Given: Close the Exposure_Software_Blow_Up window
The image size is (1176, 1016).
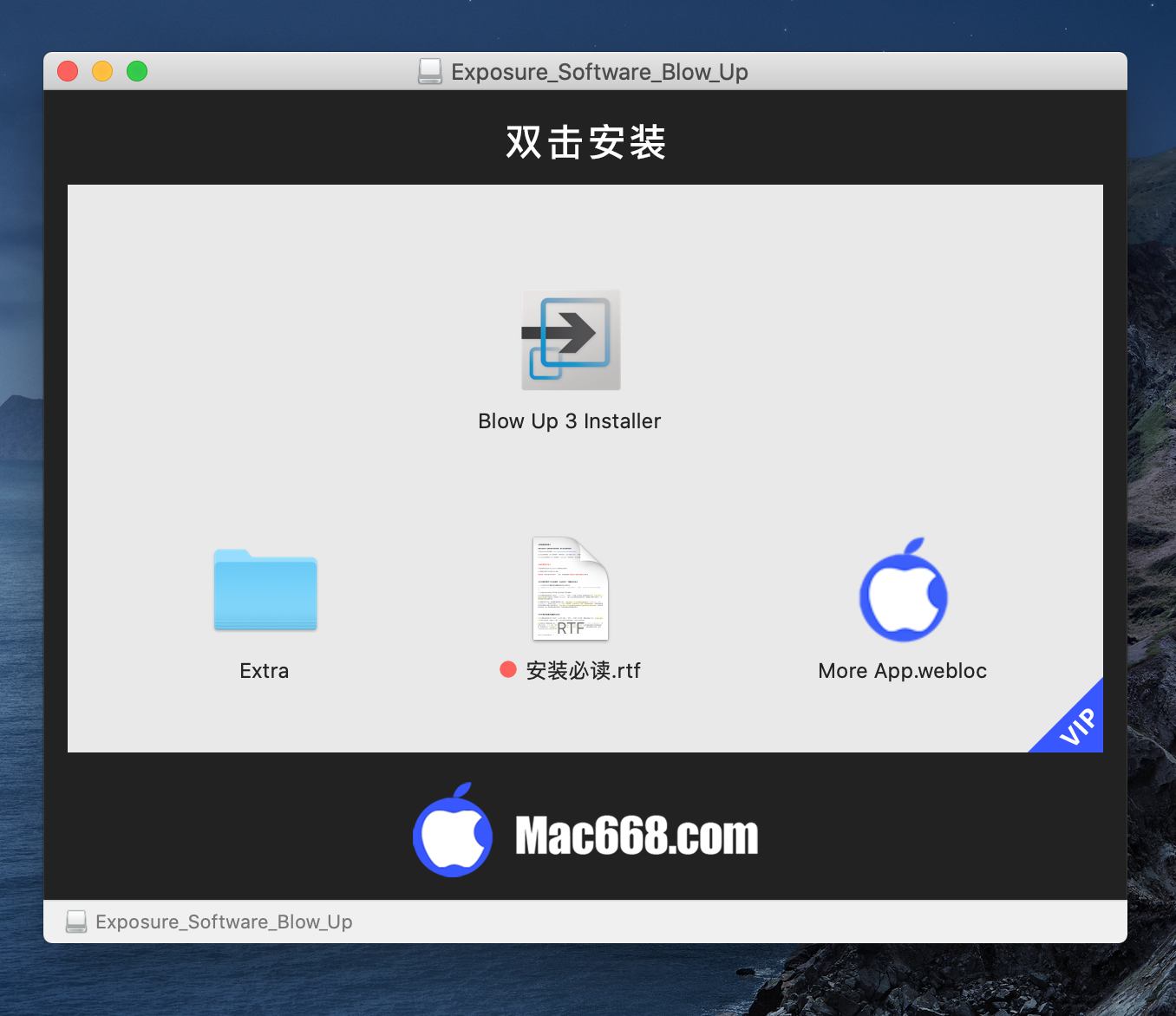Looking at the screenshot, I should click(x=68, y=71).
